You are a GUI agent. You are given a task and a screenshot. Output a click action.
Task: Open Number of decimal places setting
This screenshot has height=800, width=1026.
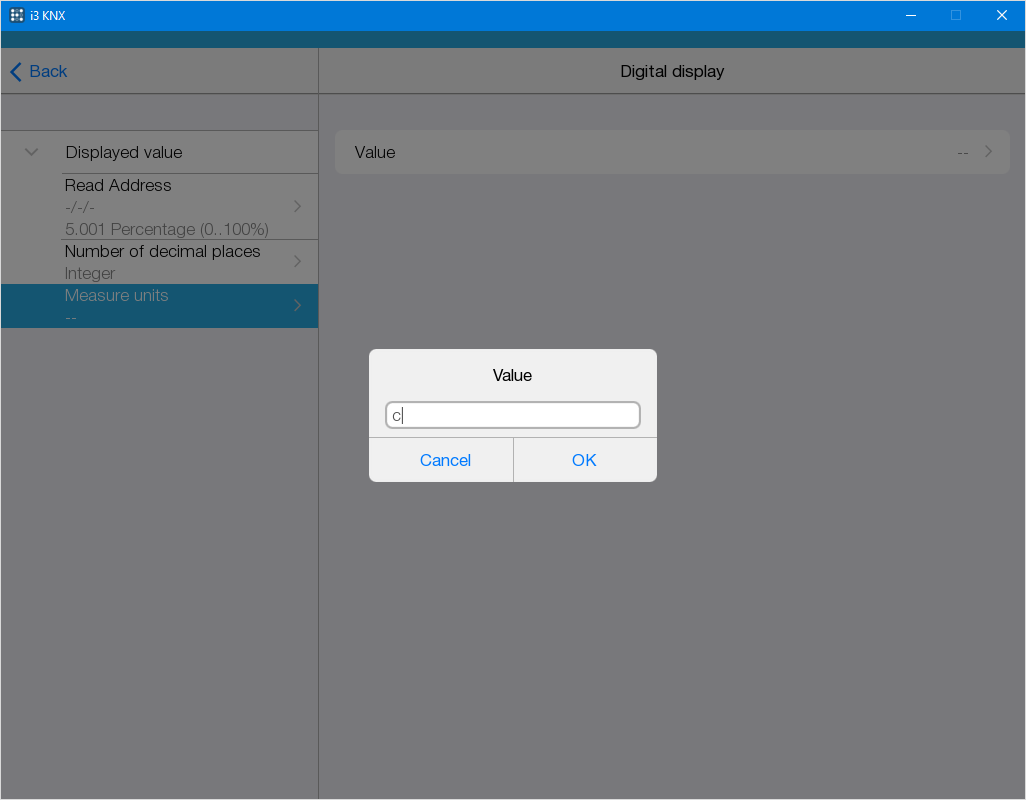(x=162, y=261)
